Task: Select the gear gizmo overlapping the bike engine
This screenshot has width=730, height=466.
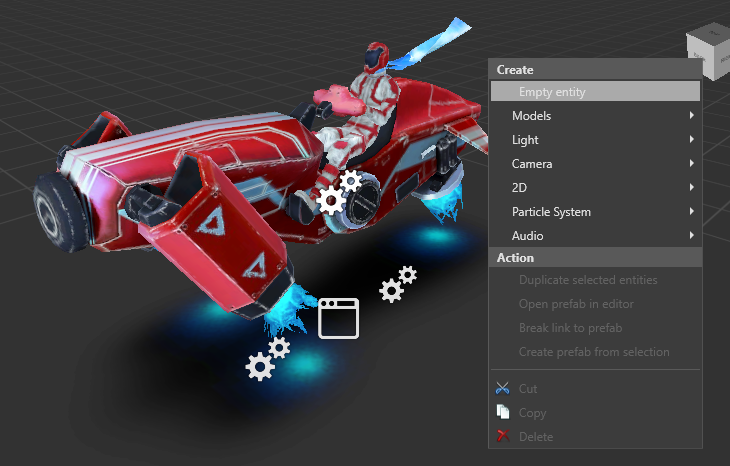Action: [337, 194]
